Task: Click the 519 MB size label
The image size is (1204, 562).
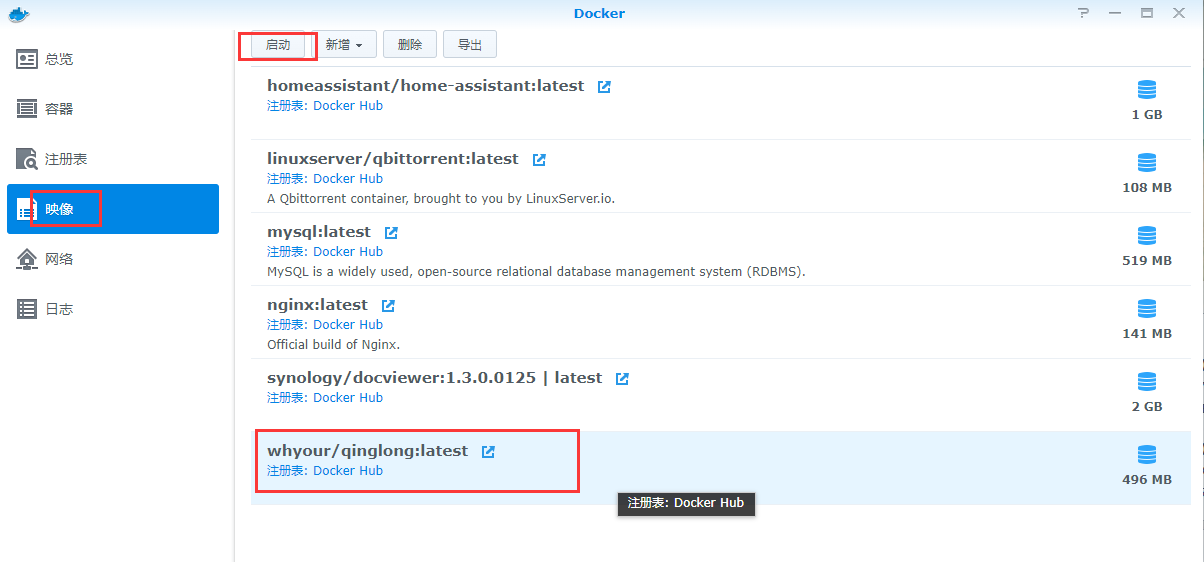Action: click(1147, 261)
